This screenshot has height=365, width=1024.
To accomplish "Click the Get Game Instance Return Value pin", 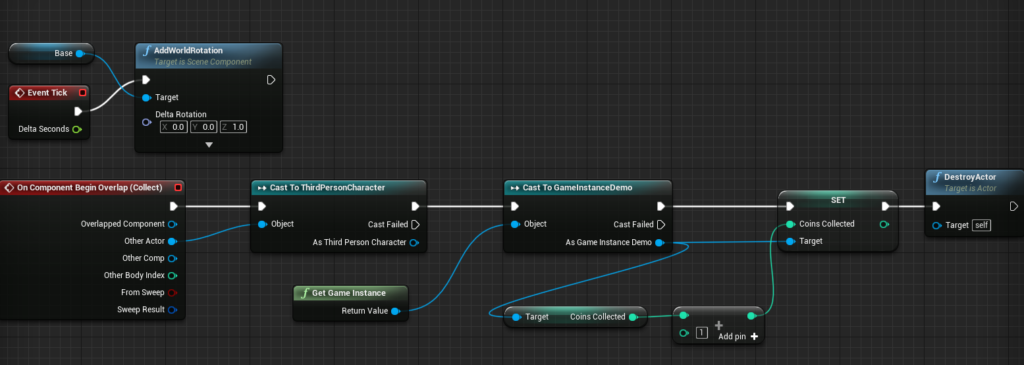I will (x=395, y=311).
